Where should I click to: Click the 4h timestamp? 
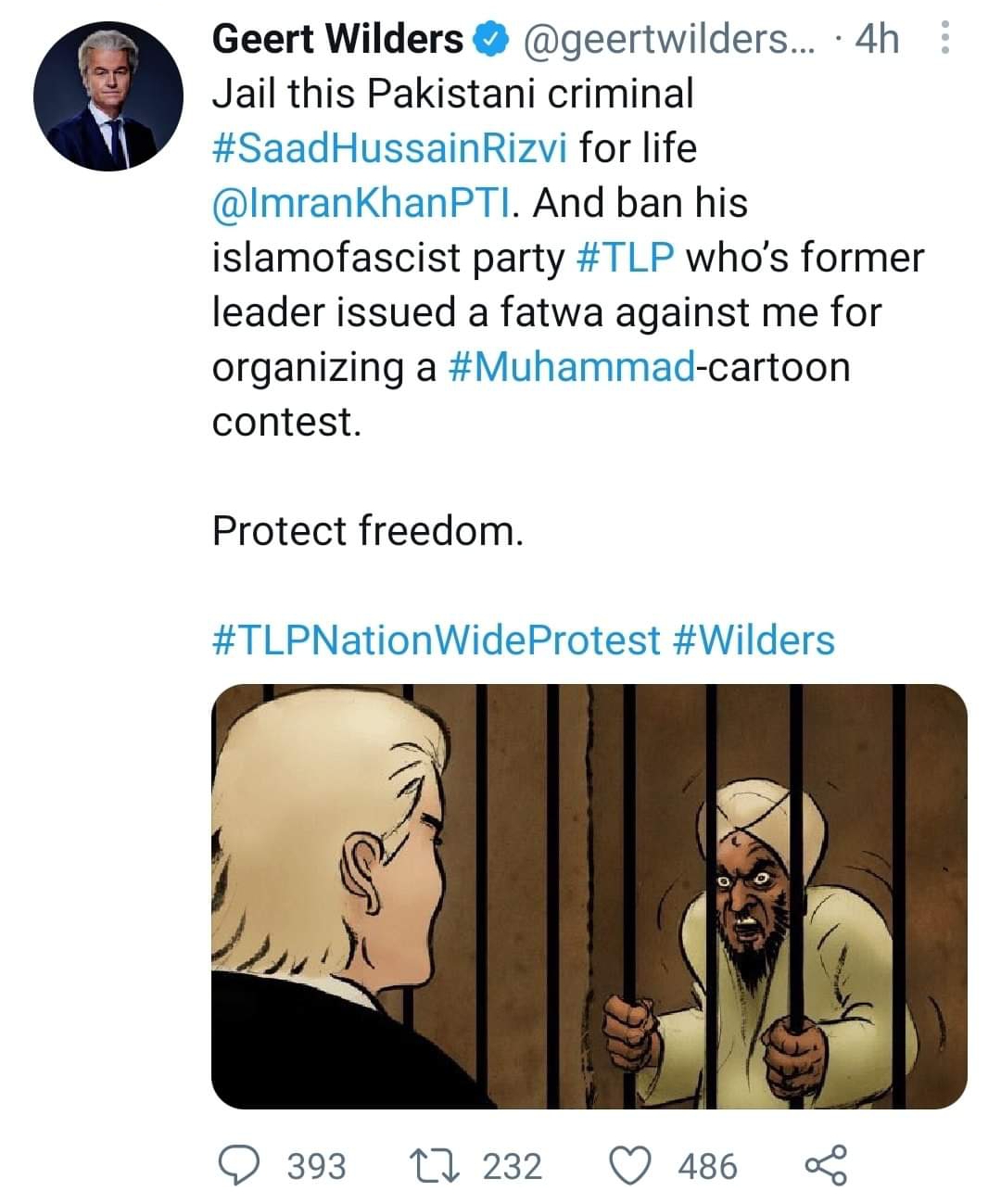[x=876, y=39]
